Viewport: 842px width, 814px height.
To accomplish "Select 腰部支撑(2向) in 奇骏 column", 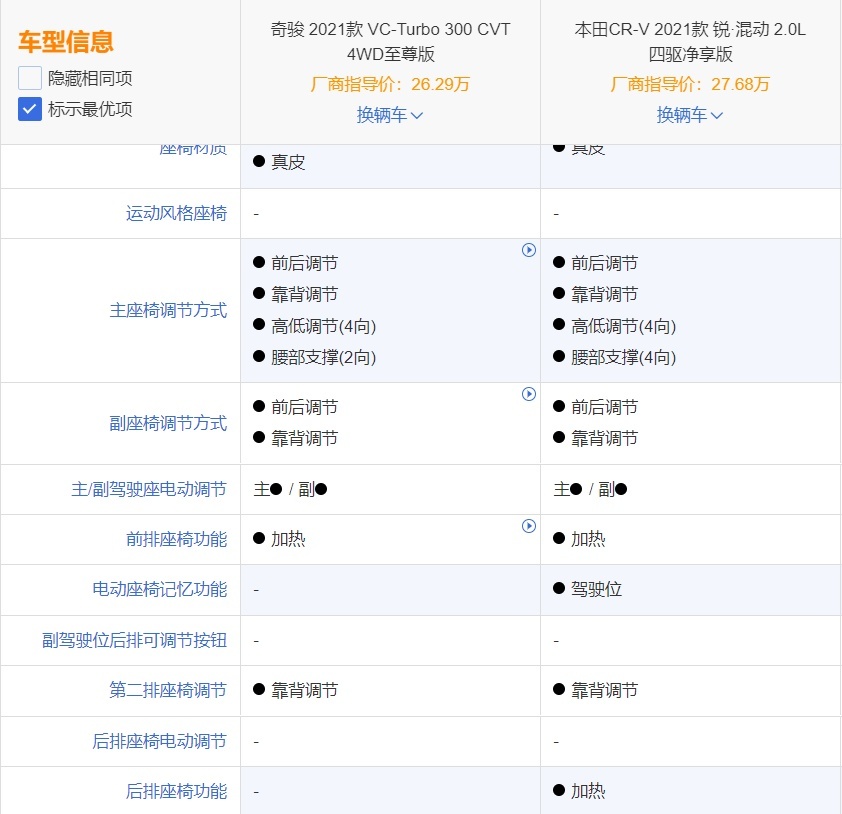I will (323, 357).
